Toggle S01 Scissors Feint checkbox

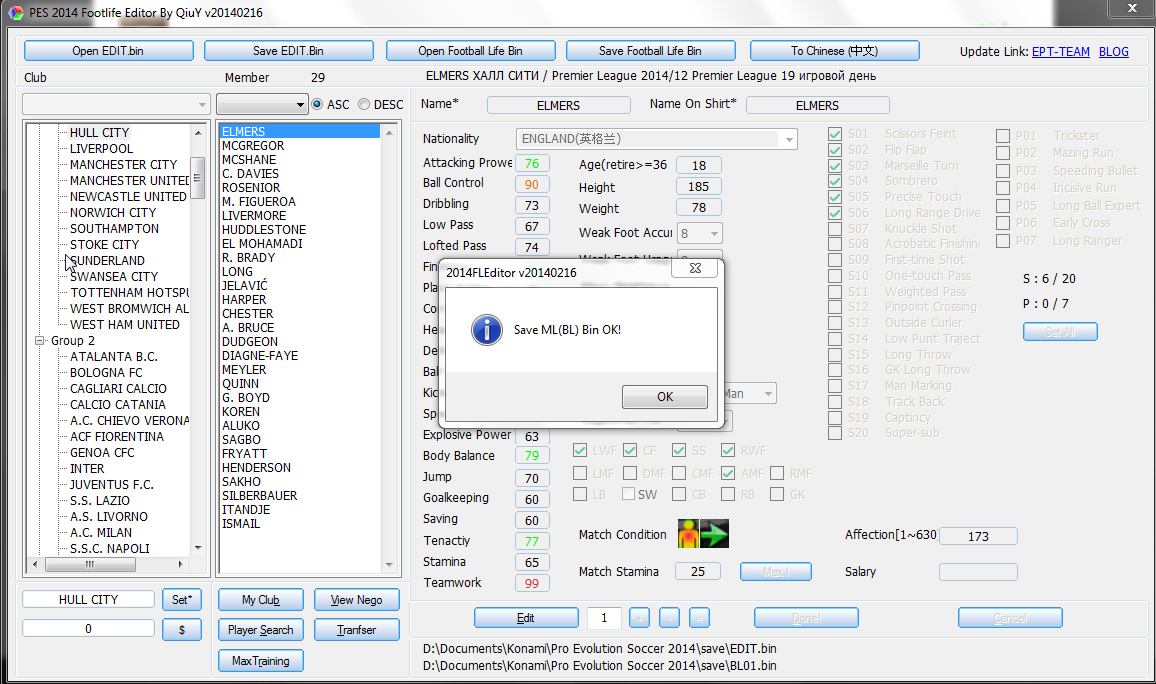(x=835, y=133)
